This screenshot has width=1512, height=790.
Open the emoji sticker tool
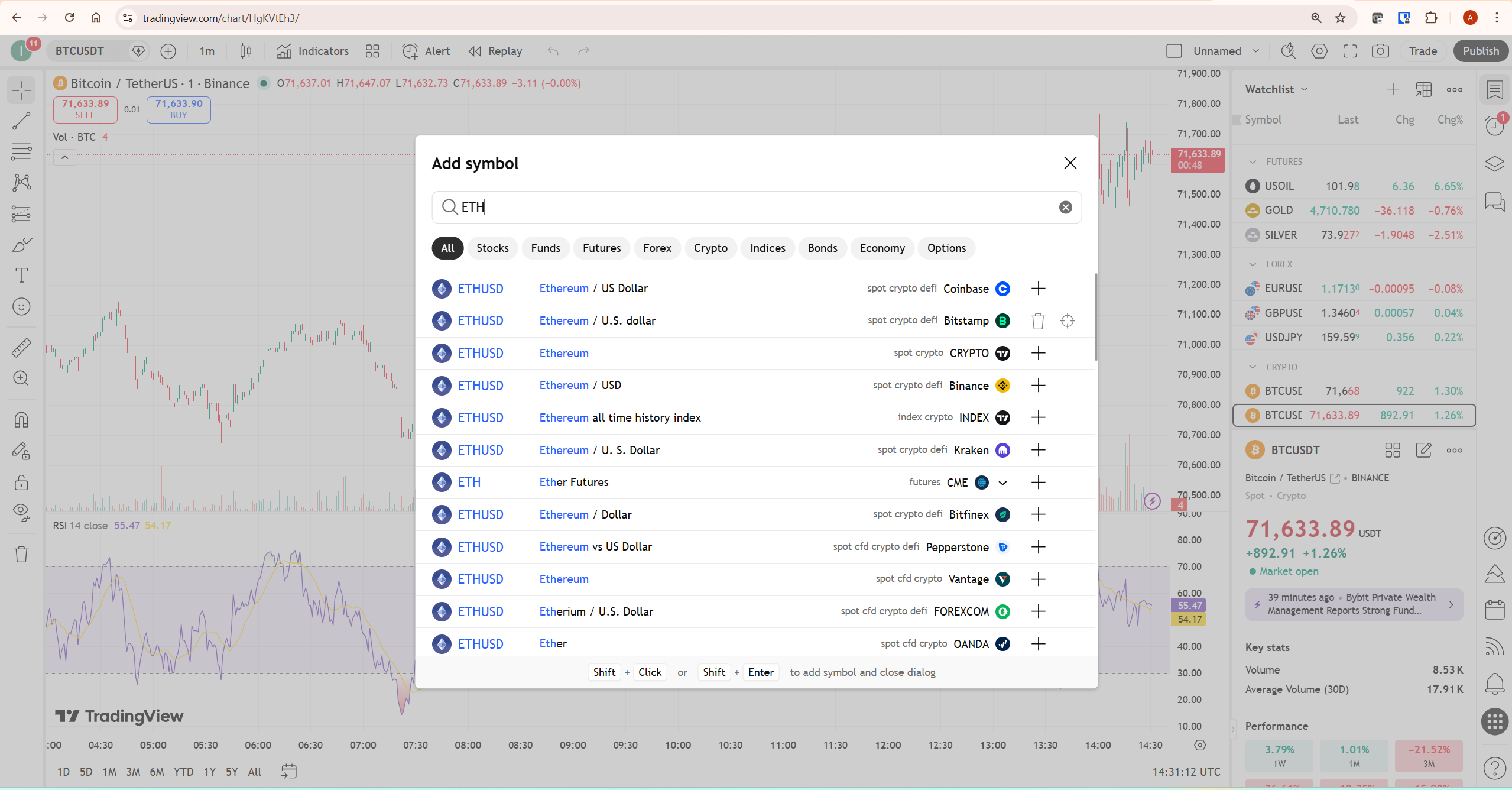21,306
